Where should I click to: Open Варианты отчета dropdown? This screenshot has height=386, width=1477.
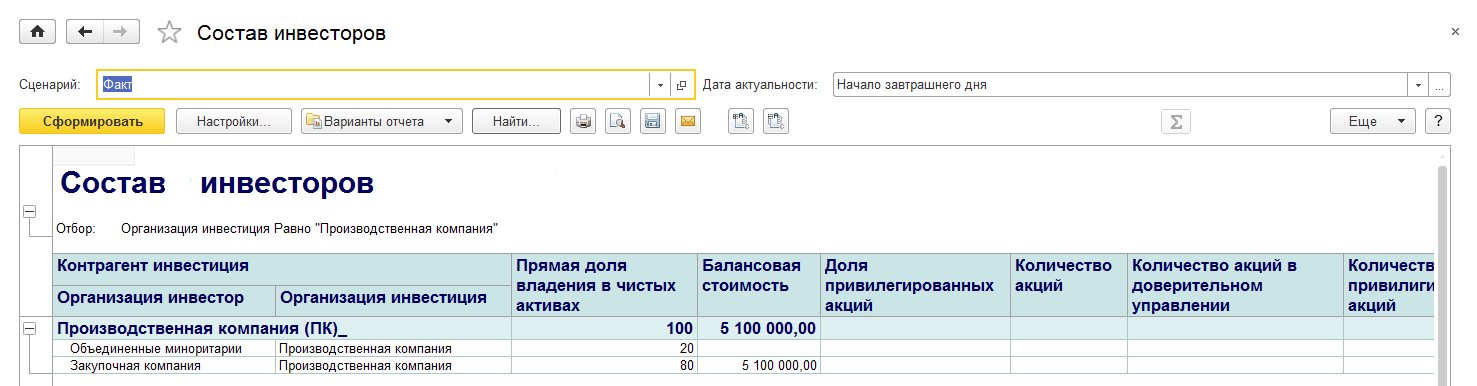coord(381,121)
